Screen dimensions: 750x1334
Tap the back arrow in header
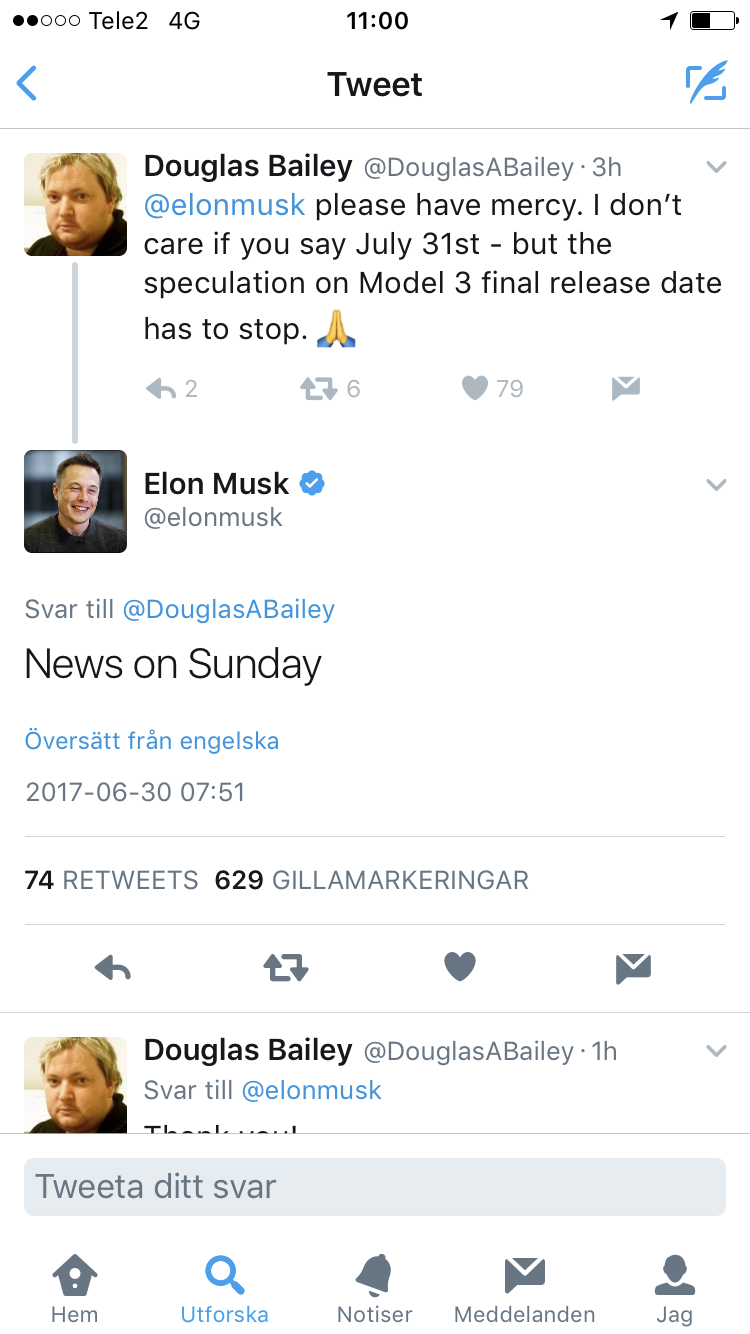[x=28, y=84]
